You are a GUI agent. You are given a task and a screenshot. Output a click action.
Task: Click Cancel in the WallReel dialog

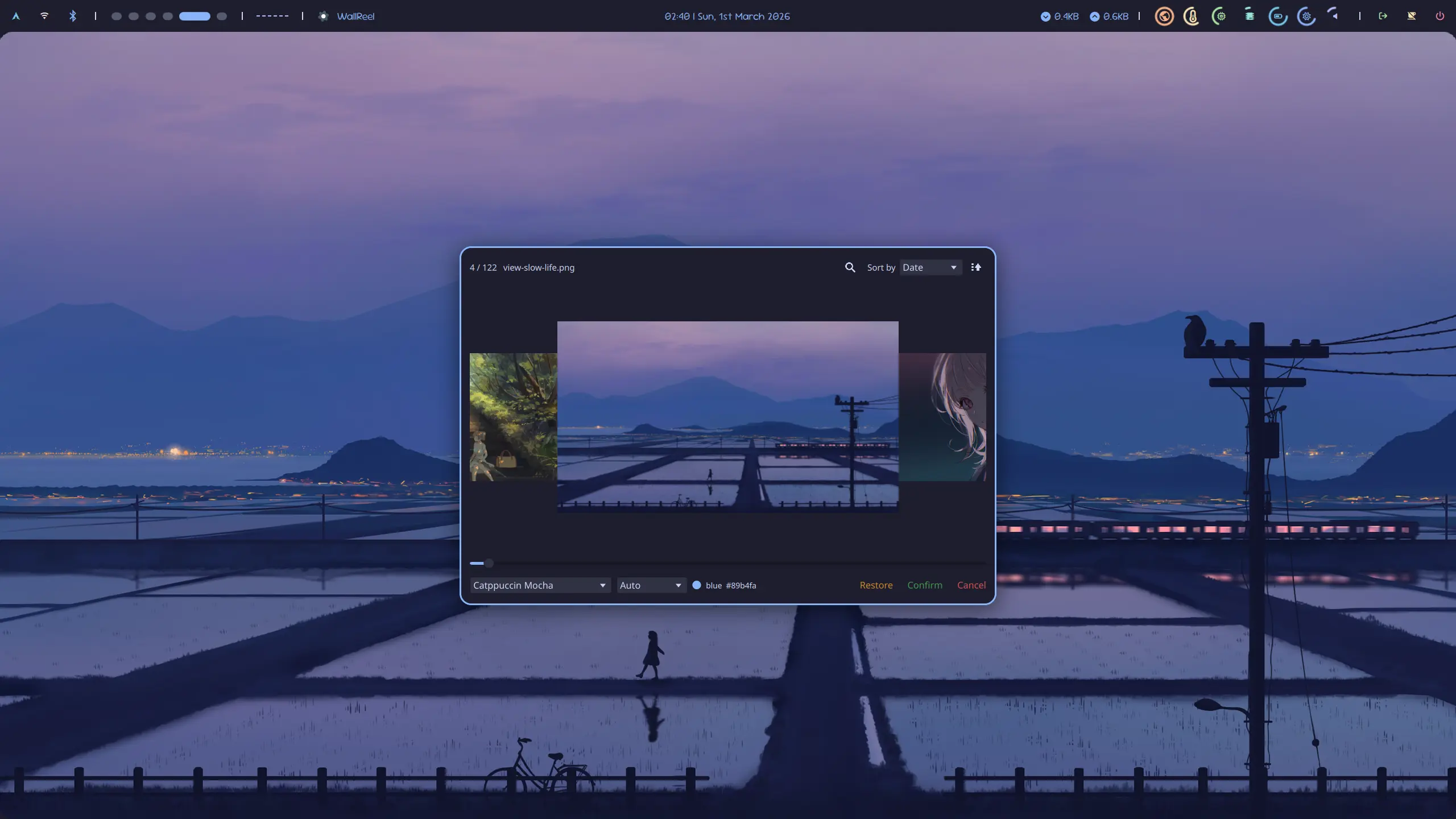coord(971,585)
